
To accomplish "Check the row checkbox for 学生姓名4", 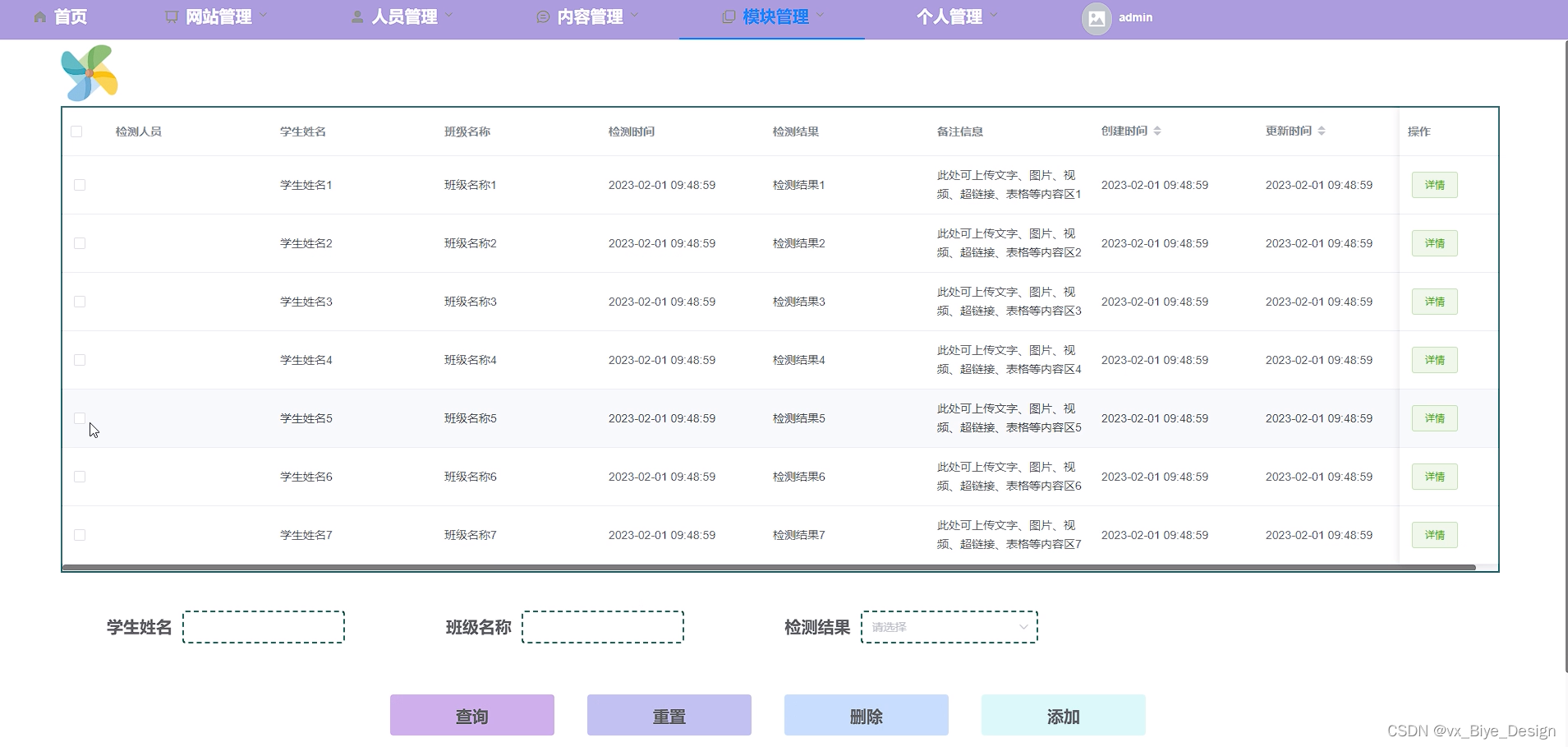I will coord(80,360).
